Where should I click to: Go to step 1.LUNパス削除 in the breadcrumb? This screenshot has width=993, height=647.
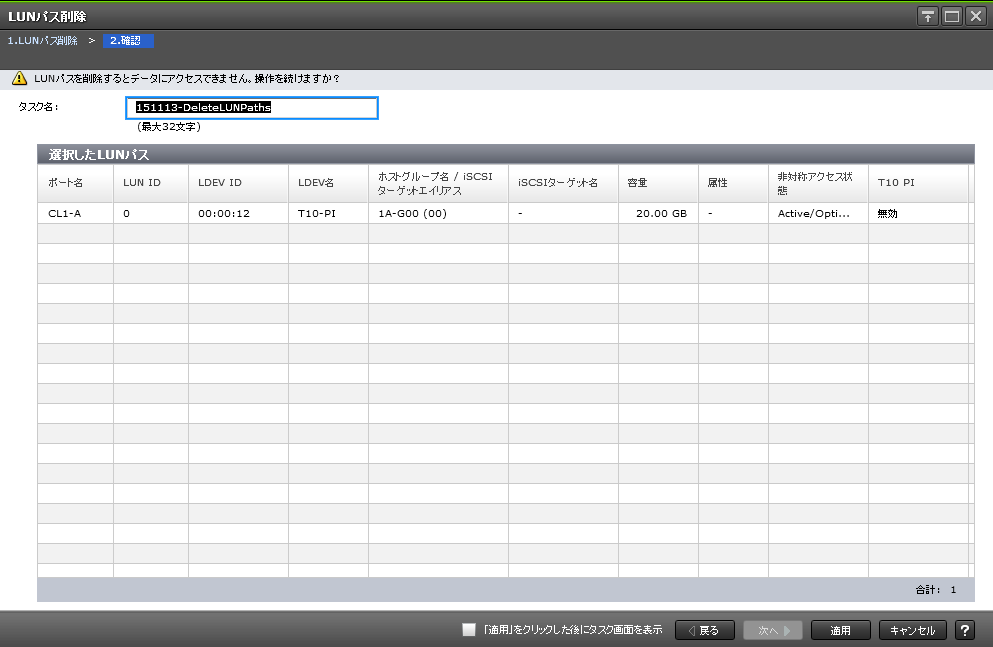pos(42,41)
